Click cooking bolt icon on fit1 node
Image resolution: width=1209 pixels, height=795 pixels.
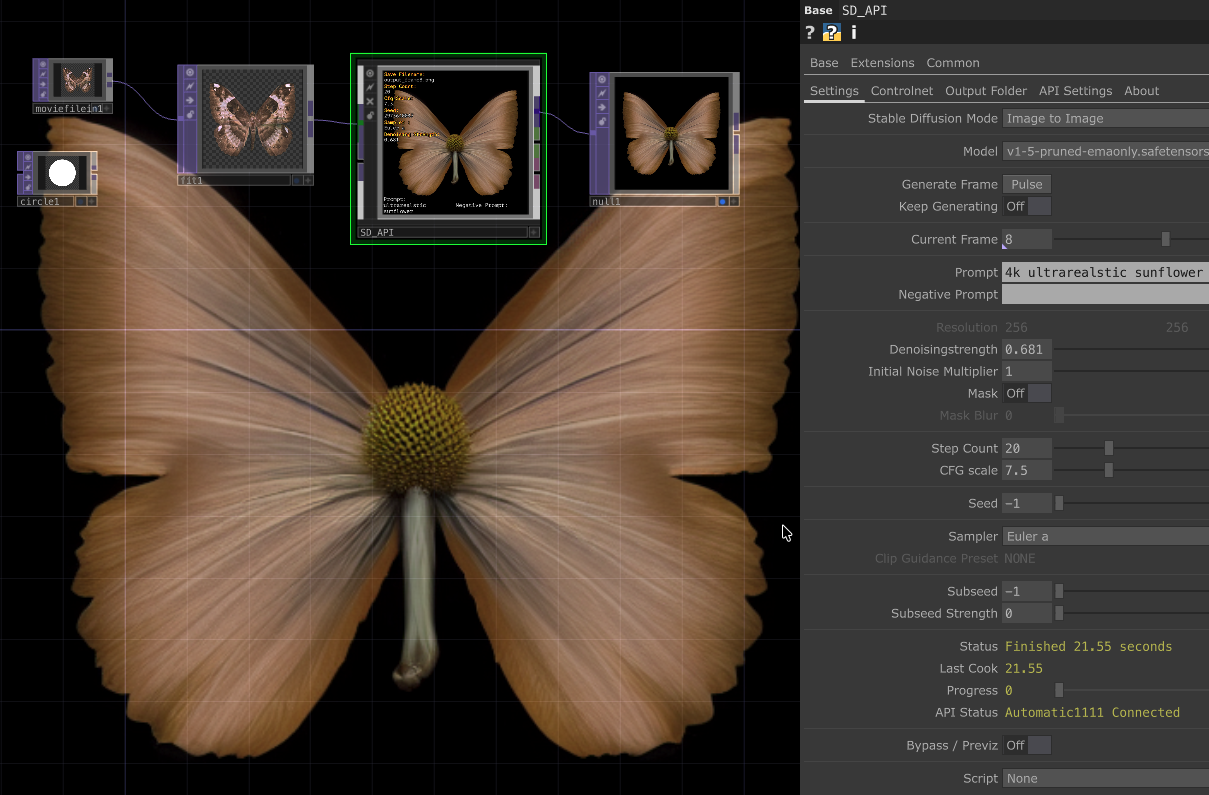coord(189,87)
